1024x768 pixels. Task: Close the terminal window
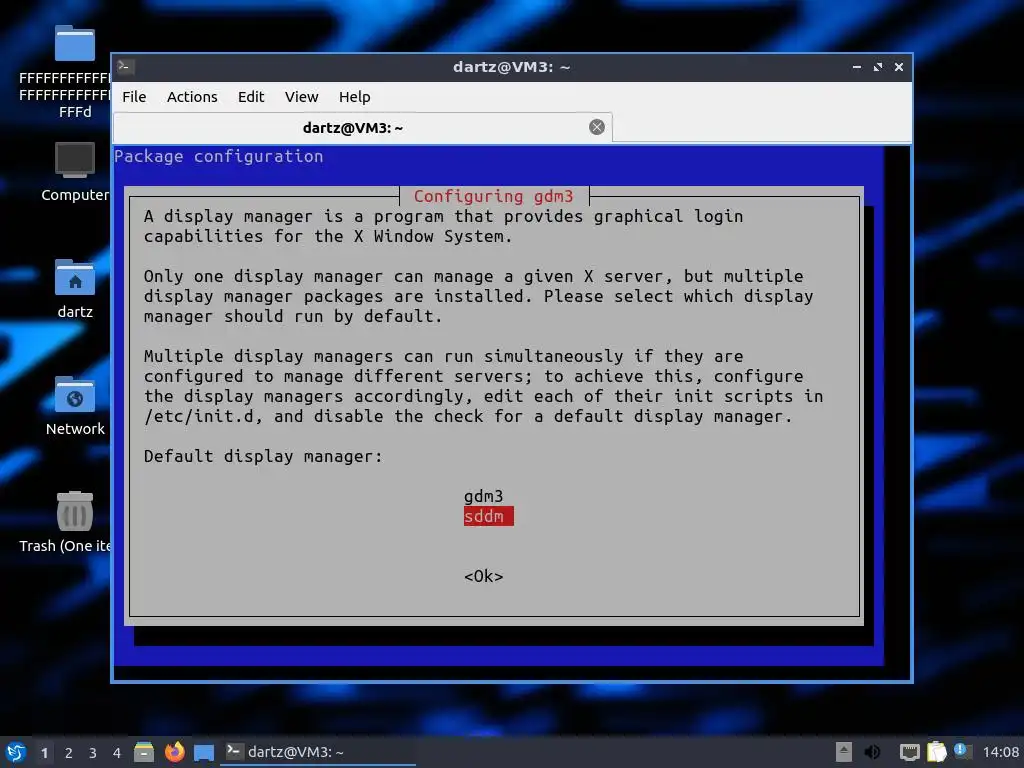899,67
